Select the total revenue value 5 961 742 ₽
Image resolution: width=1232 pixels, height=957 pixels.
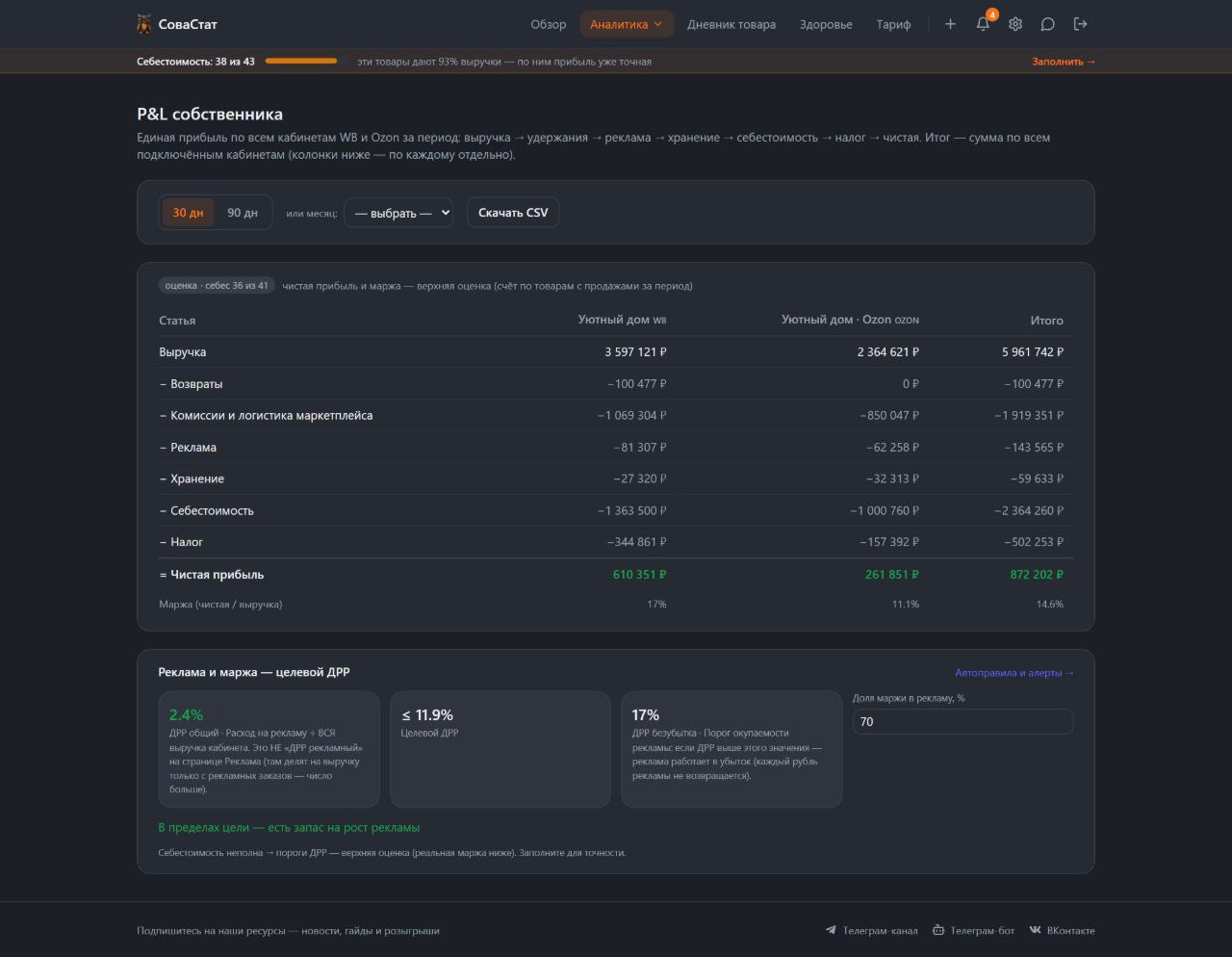click(x=1033, y=352)
